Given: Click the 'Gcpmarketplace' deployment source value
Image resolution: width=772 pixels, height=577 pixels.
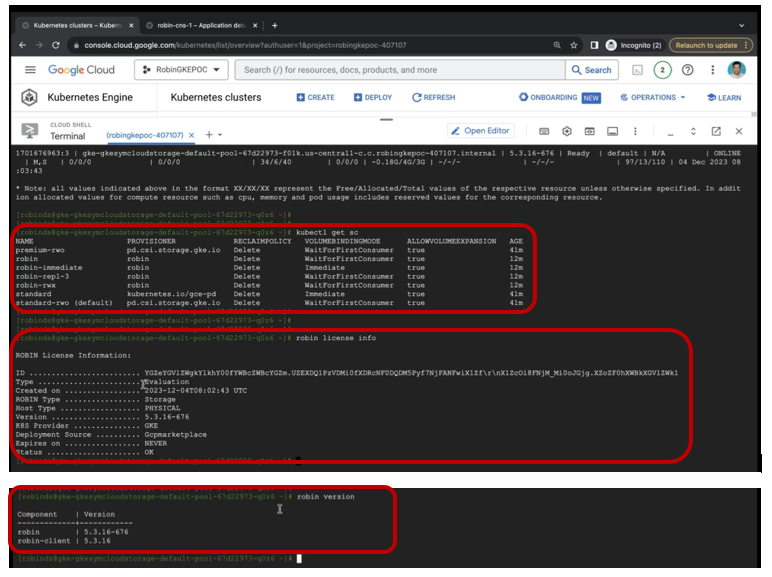Looking at the screenshot, I should coord(175,435).
